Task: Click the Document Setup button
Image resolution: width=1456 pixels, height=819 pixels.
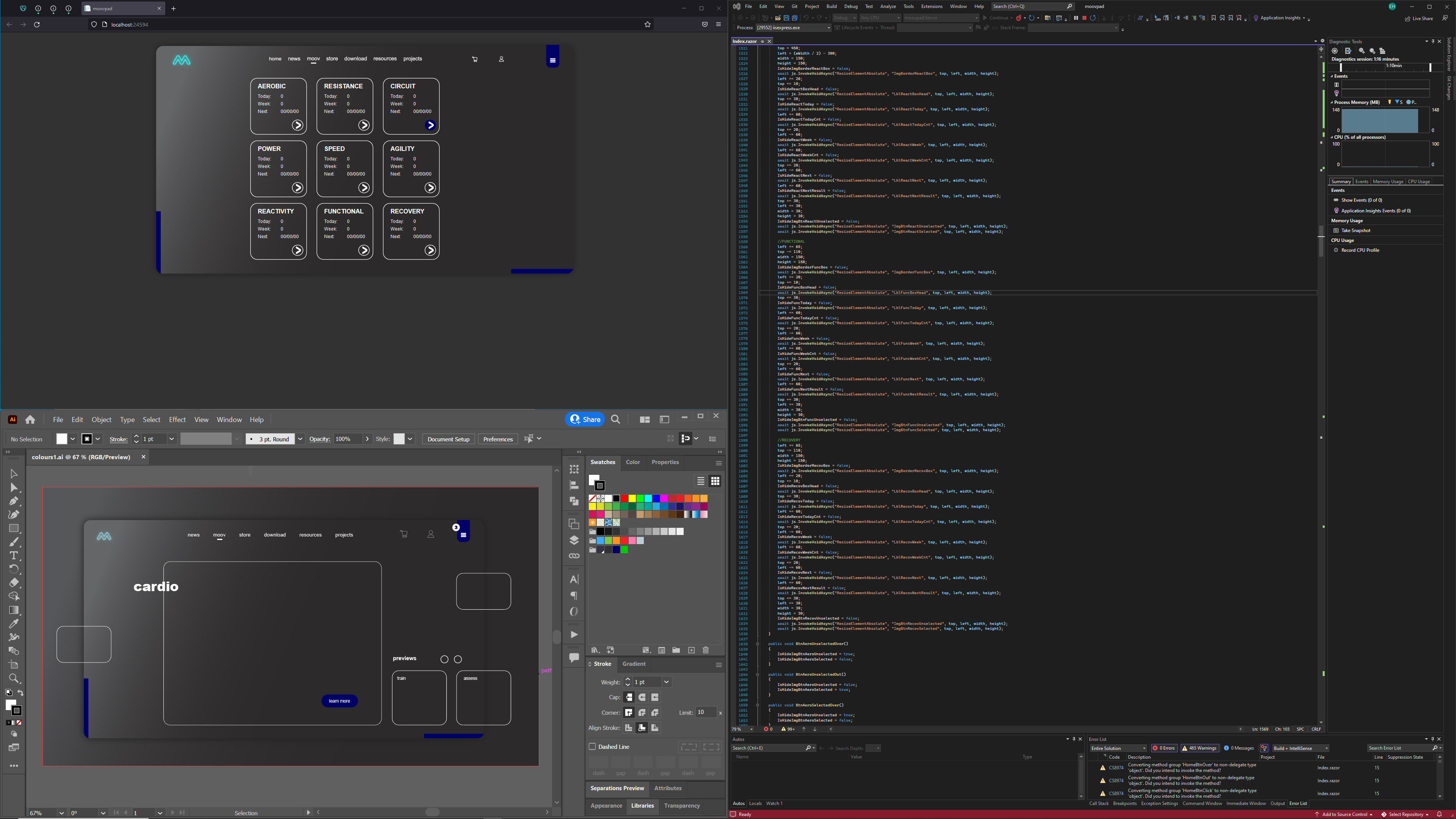Action: click(x=448, y=439)
